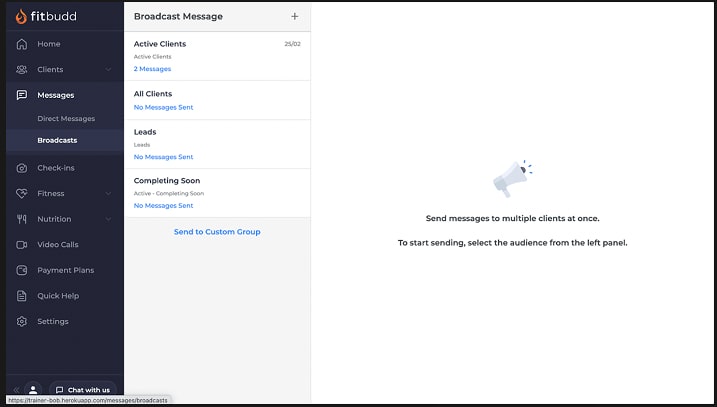The image size is (717, 407).
Task: Expand the Nutrition submenu chevron
Action: [108, 219]
